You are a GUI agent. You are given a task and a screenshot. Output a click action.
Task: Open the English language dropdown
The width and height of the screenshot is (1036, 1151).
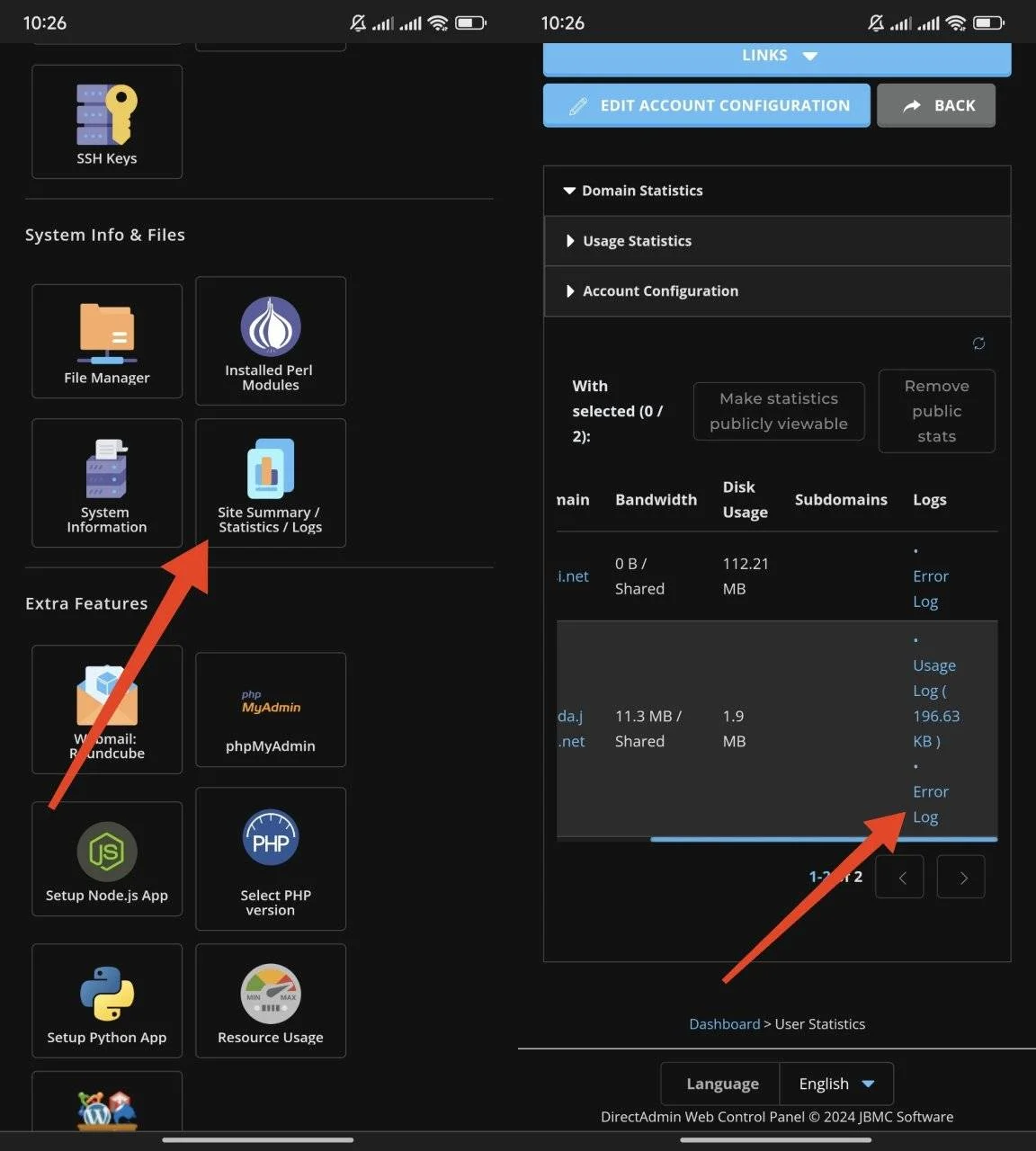(836, 1084)
